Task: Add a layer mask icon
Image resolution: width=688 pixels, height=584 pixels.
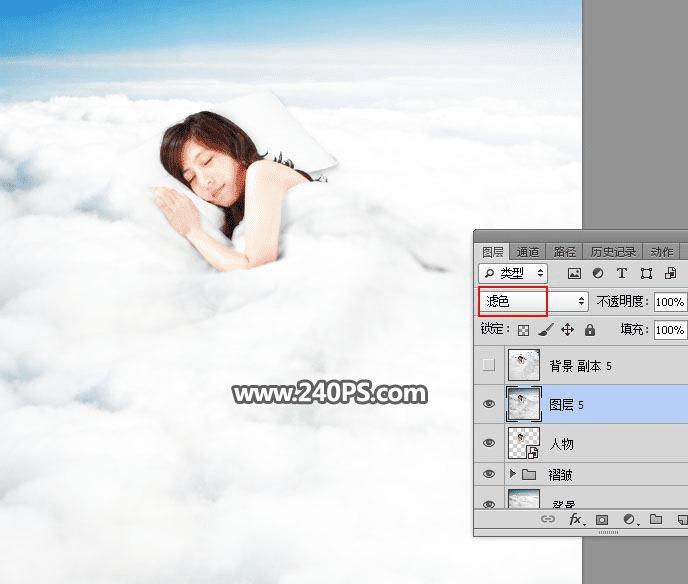Action: (x=602, y=520)
